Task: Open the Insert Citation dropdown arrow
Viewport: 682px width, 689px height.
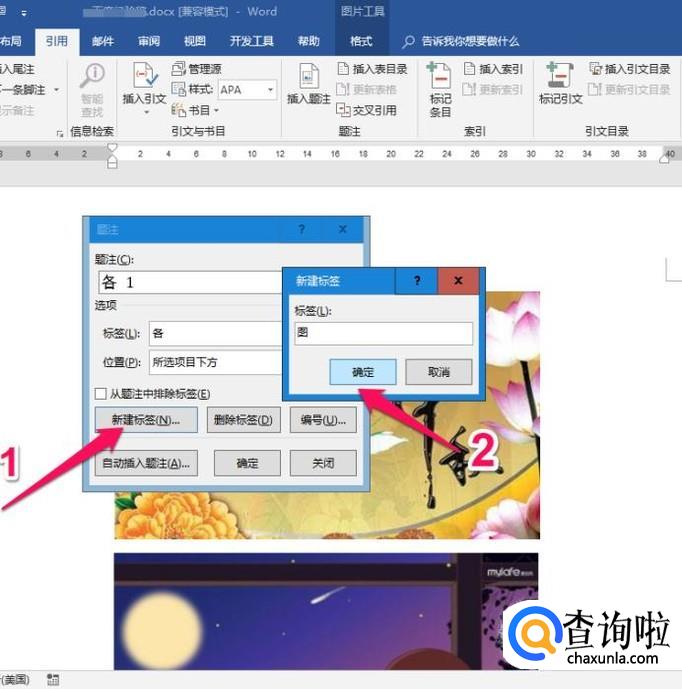Action: tap(146, 112)
